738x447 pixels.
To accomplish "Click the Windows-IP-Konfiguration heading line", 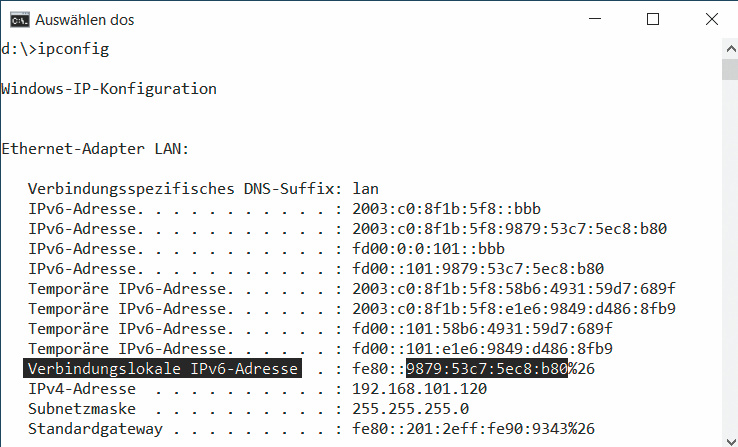I will (x=109, y=88).
